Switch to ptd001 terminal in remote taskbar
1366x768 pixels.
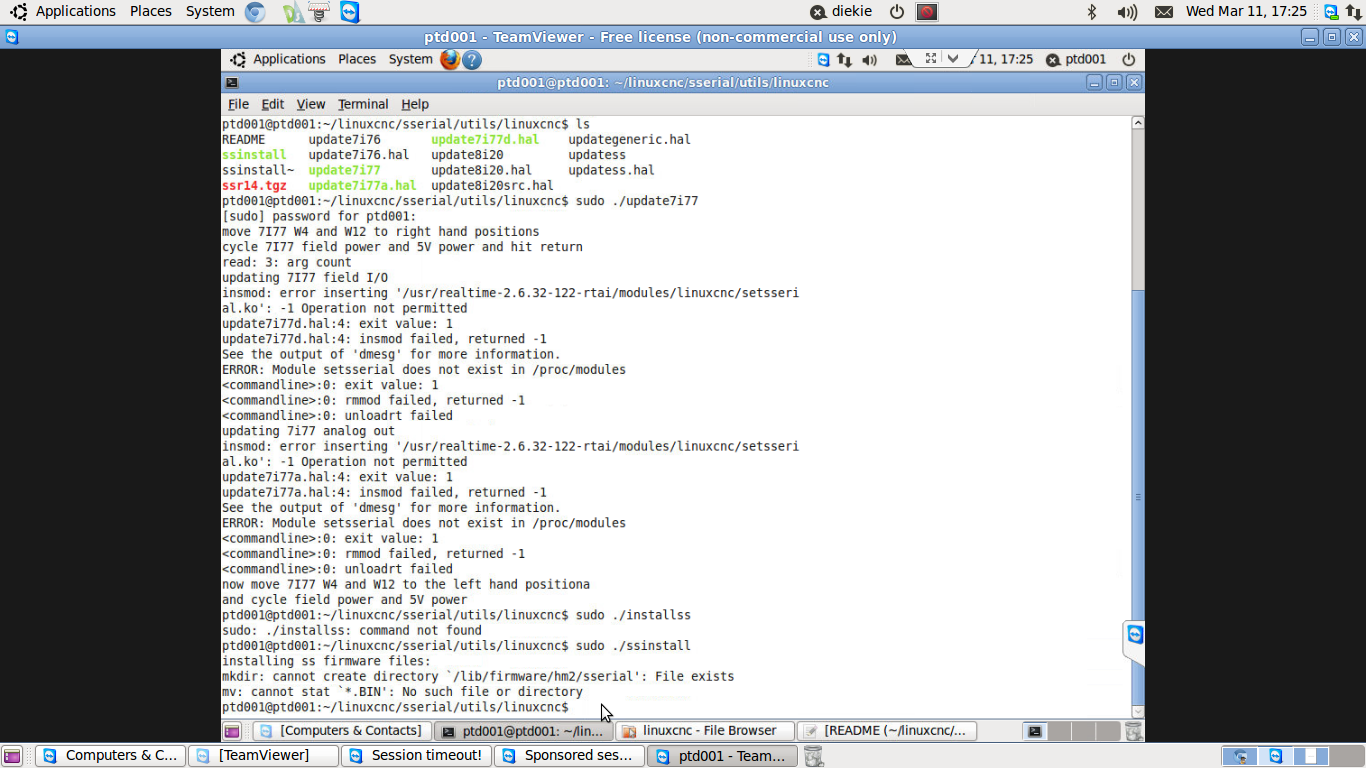(524, 731)
